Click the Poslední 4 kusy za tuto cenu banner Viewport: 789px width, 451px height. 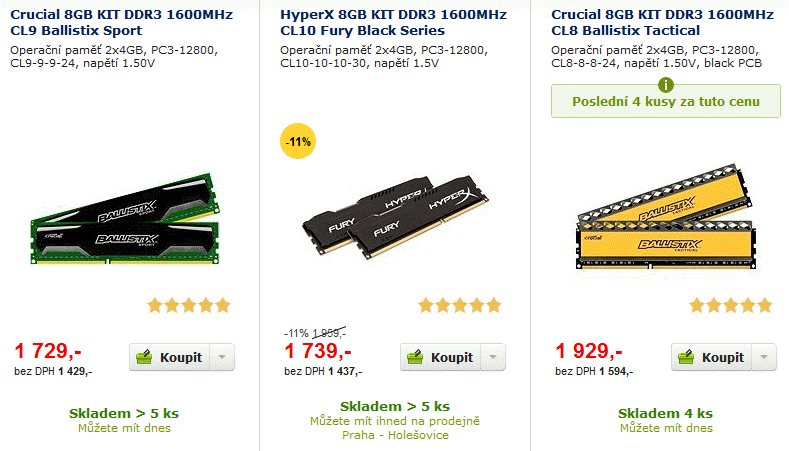pyautogui.click(x=666, y=102)
